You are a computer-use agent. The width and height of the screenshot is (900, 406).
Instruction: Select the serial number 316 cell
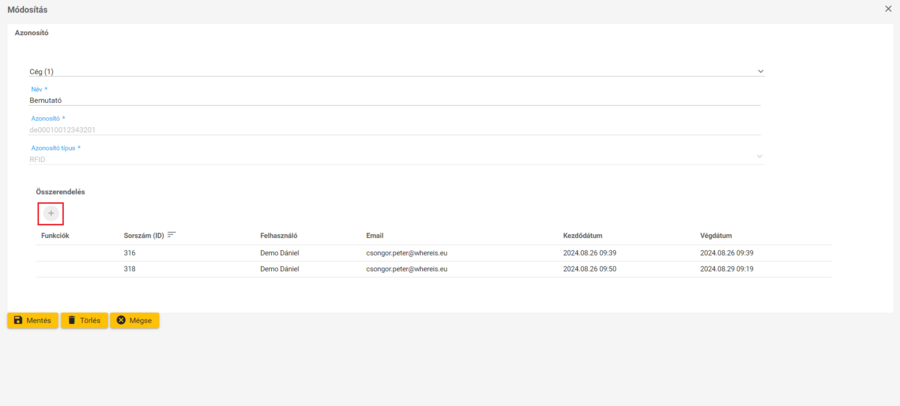pyautogui.click(x=130, y=253)
